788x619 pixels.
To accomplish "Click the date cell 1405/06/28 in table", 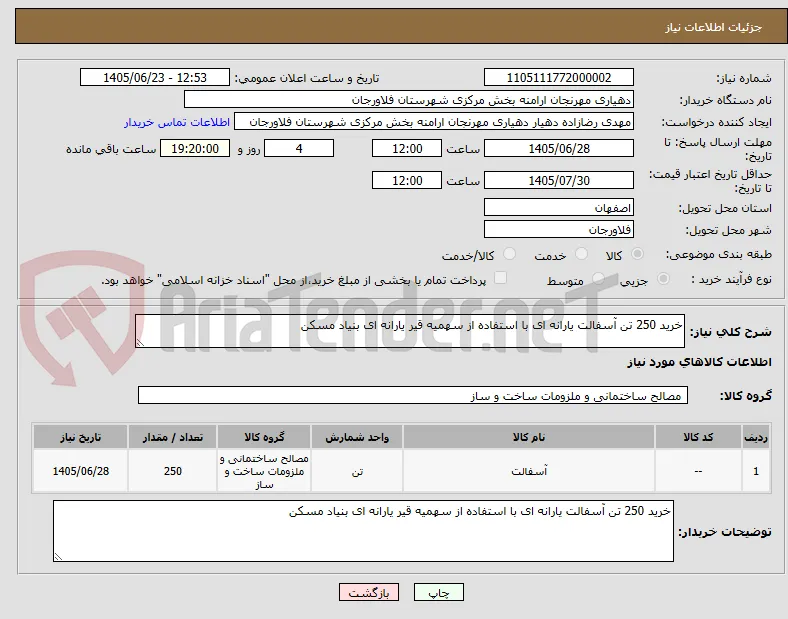I will pos(80,471).
